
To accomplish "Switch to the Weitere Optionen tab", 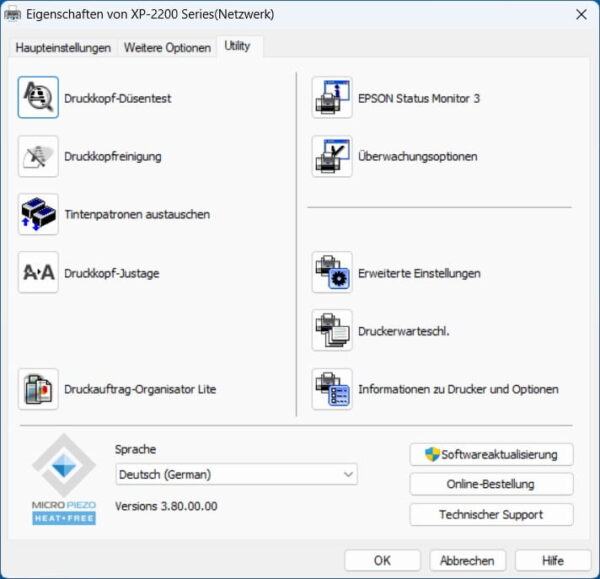I will click(x=167, y=48).
